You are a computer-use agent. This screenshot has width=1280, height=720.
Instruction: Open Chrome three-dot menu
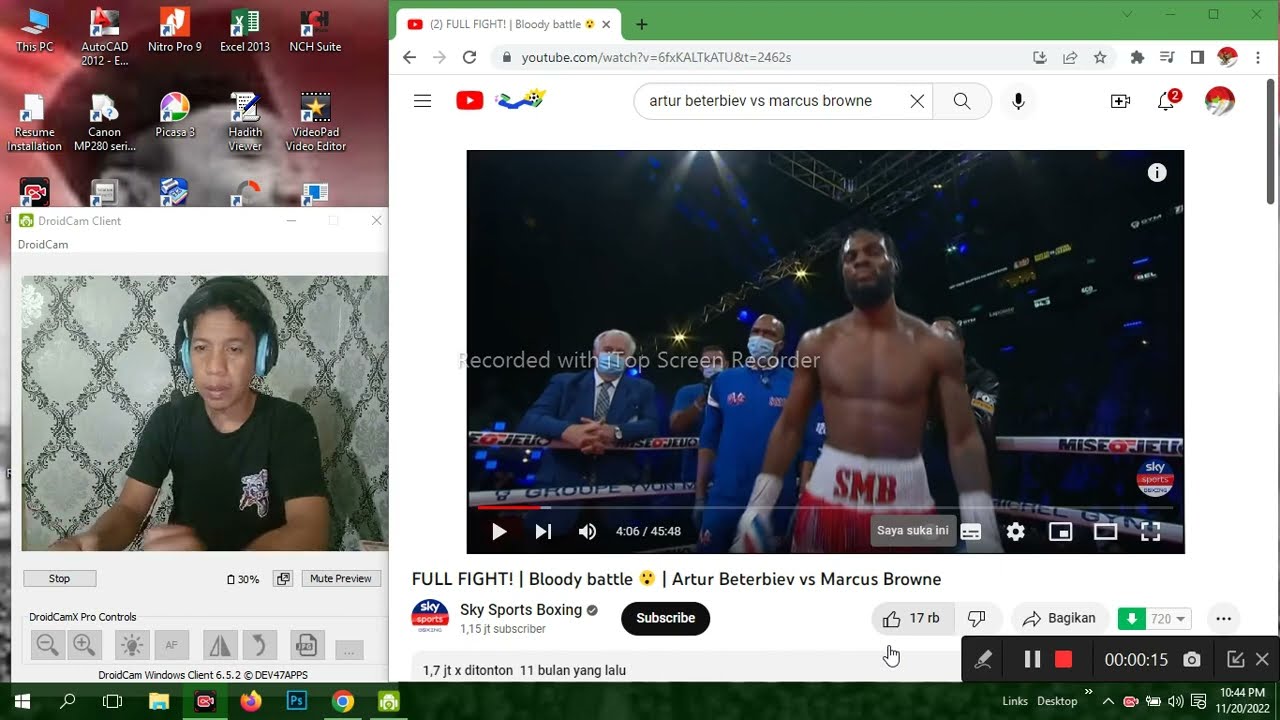click(x=1257, y=58)
